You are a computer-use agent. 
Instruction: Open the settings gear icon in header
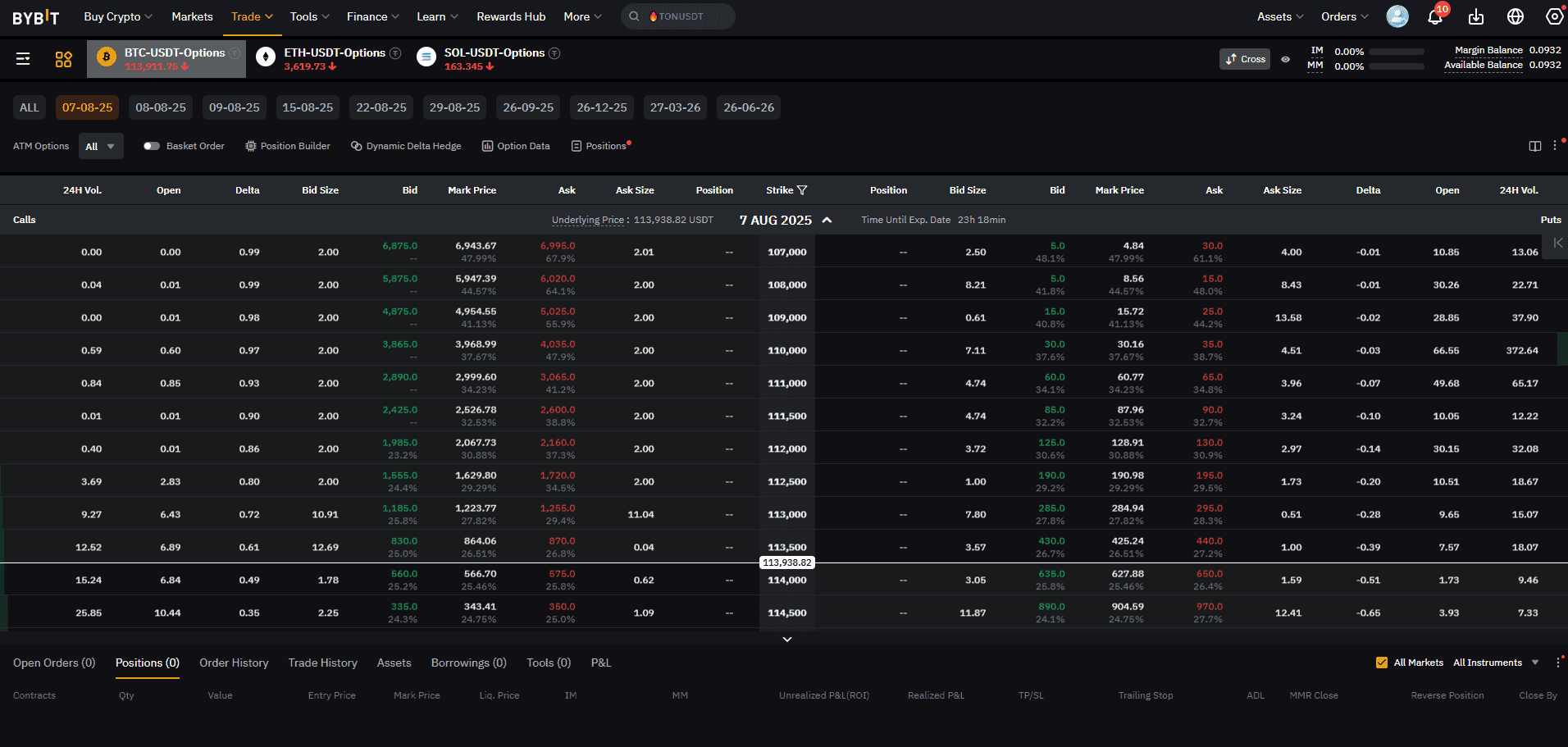[x=1554, y=16]
